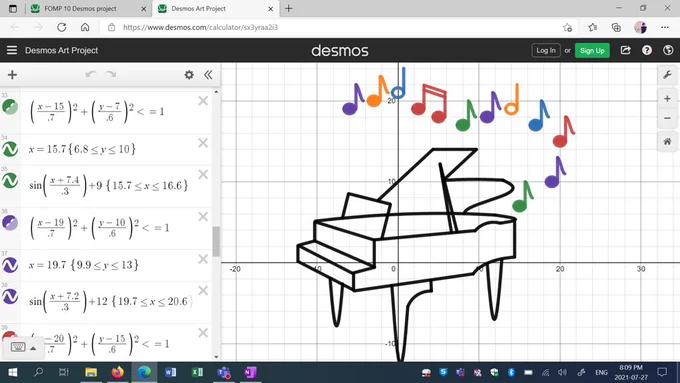Image resolution: width=680 pixels, height=383 pixels.
Task: Close the FOMP 10 Desmos project tab
Action: (144, 9)
